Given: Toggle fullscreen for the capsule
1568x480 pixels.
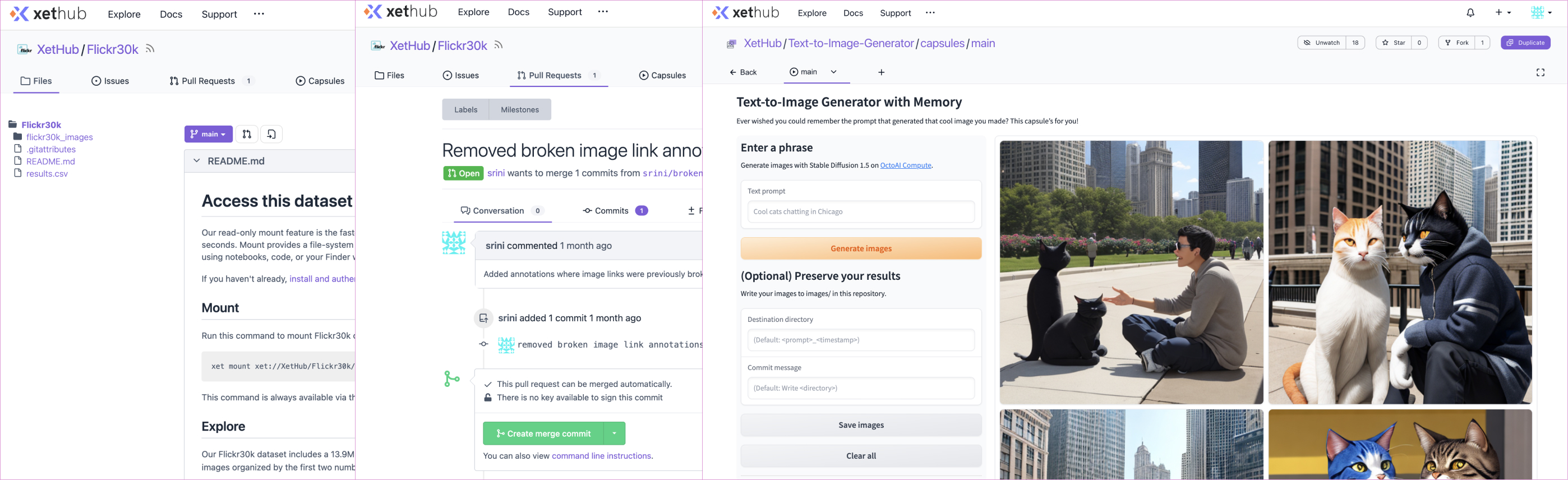Looking at the screenshot, I should (1540, 72).
